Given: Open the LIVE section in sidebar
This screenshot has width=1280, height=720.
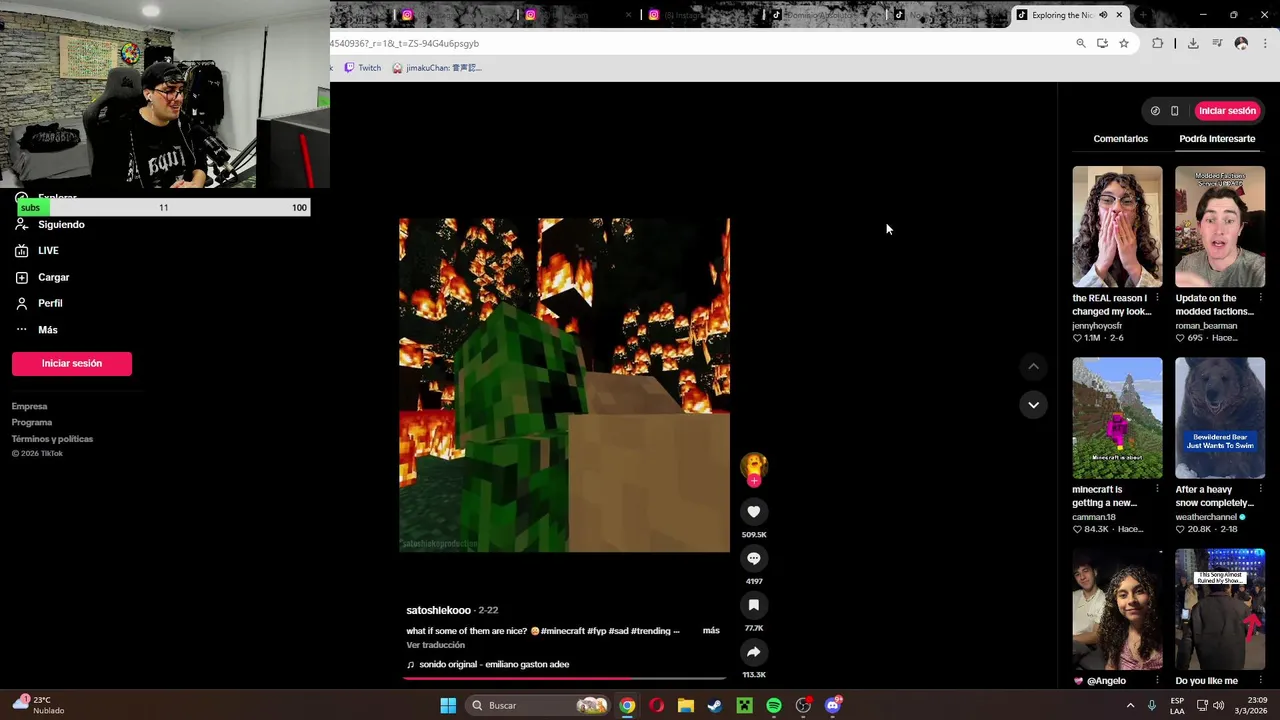Looking at the screenshot, I should [48, 251].
